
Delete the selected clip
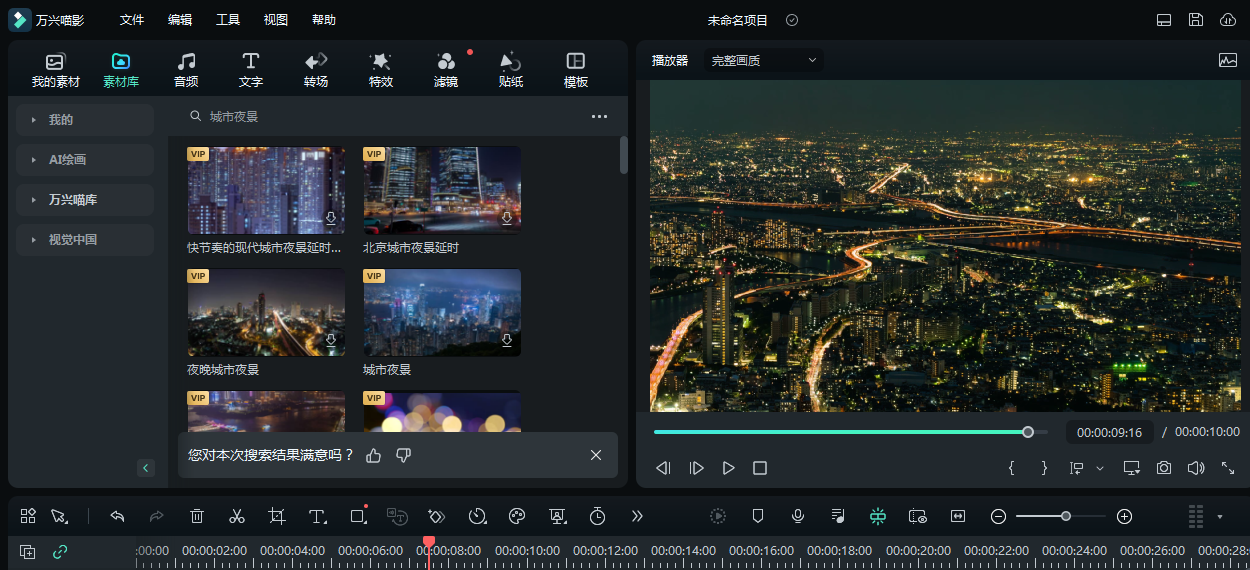197,516
